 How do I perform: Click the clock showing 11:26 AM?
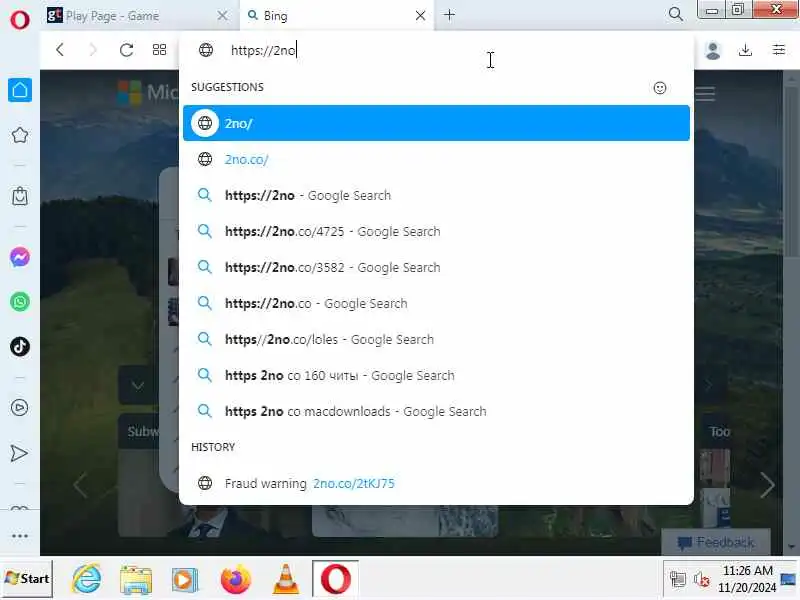click(747, 570)
